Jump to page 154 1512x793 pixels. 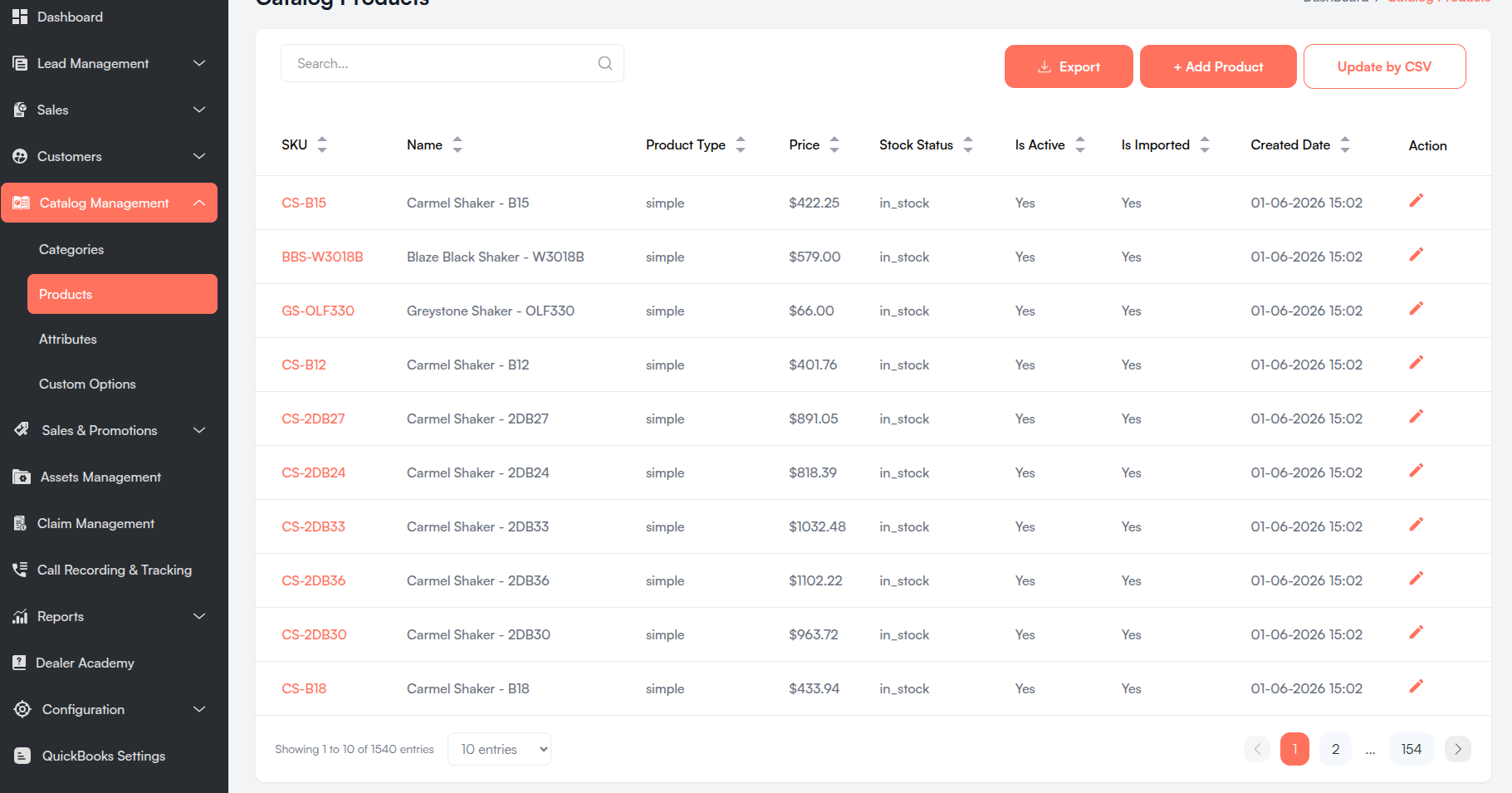(1412, 749)
